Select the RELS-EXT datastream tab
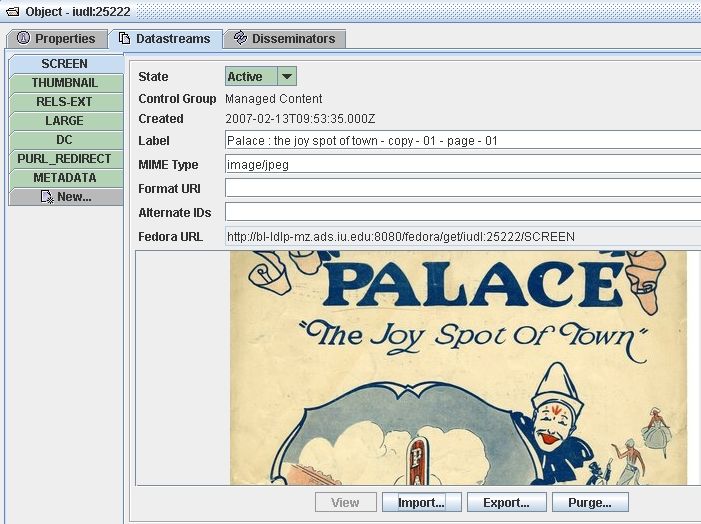 coord(65,102)
